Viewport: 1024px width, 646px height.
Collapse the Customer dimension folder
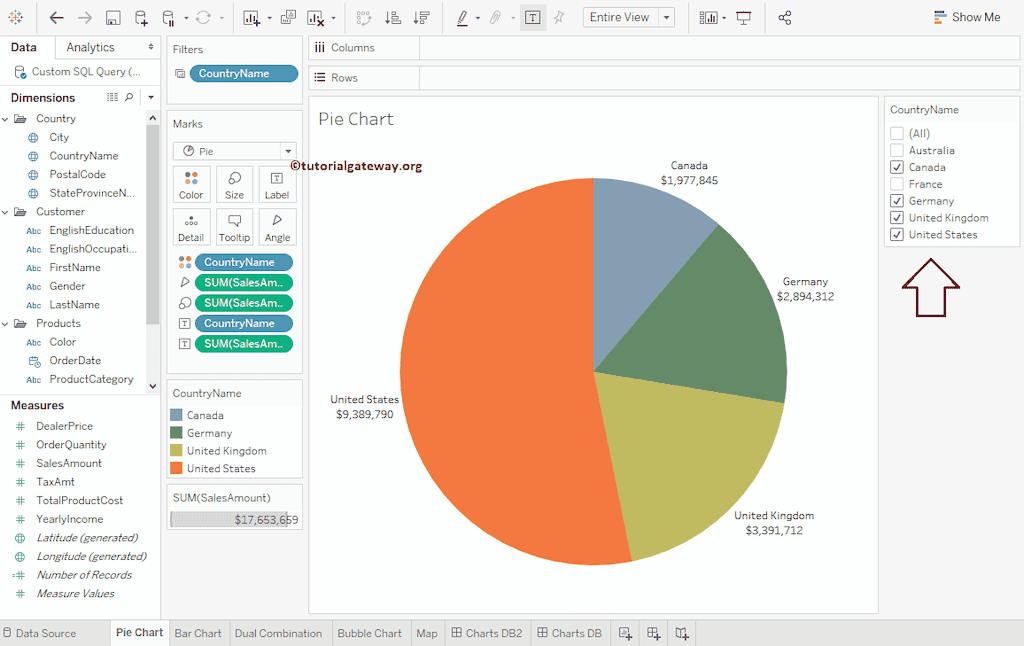(x=6, y=212)
